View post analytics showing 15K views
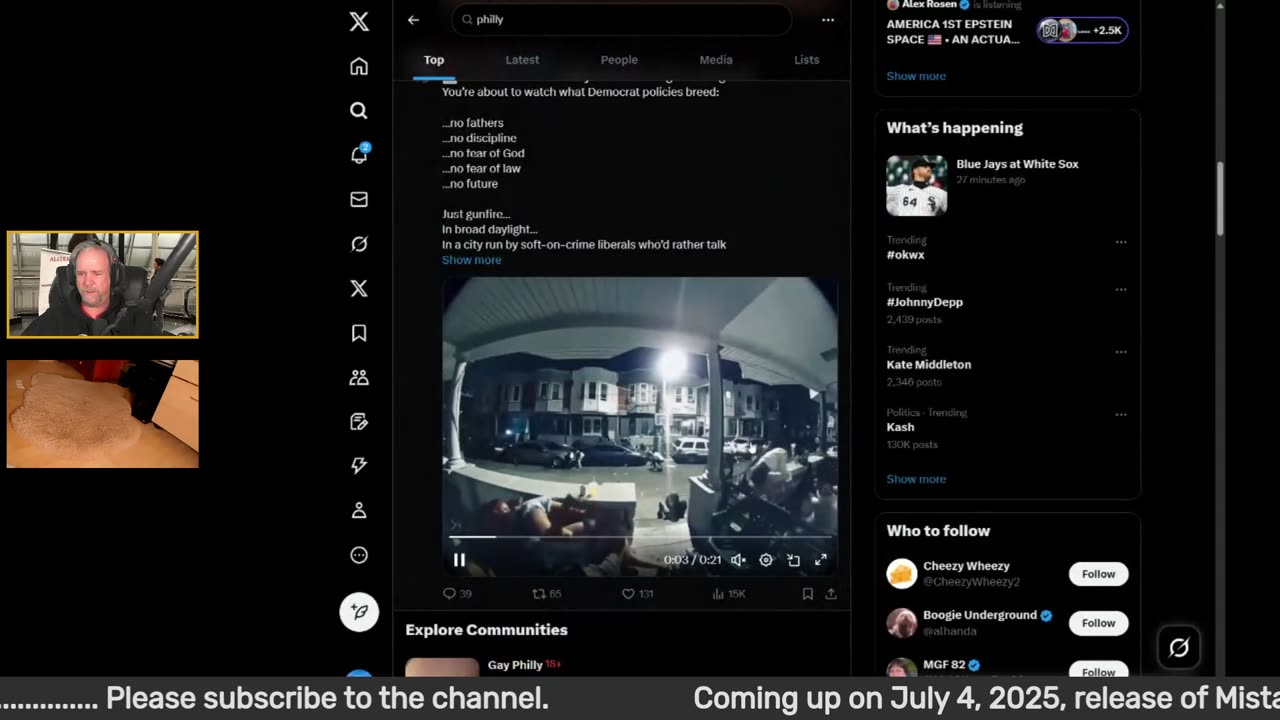1280x720 pixels. pos(728,593)
